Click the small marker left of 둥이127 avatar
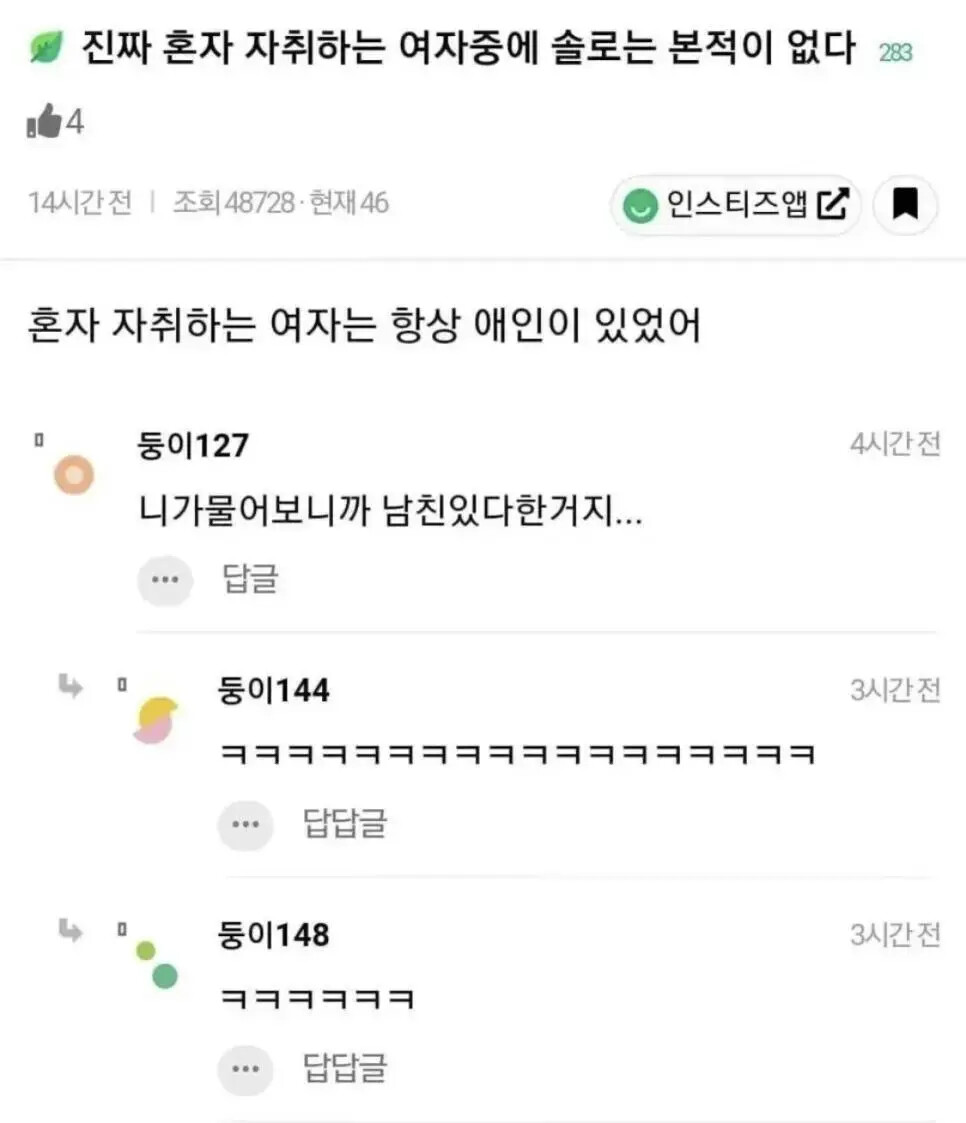This screenshot has width=966, height=1123. (40, 439)
